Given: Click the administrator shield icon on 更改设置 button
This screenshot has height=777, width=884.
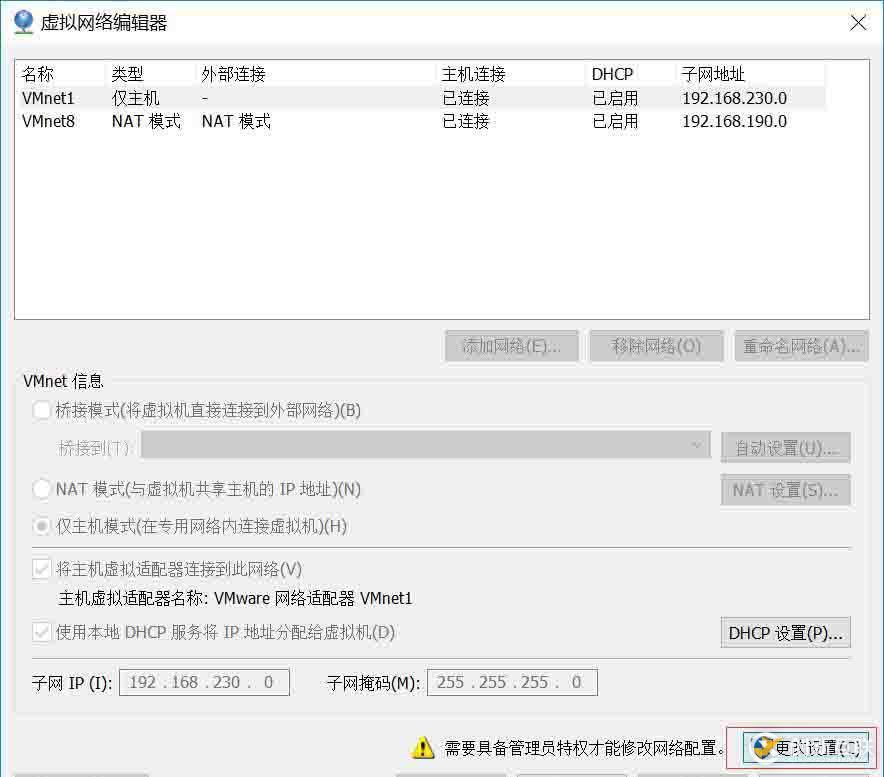Looking at the screenshot, I should click(763, 748).
